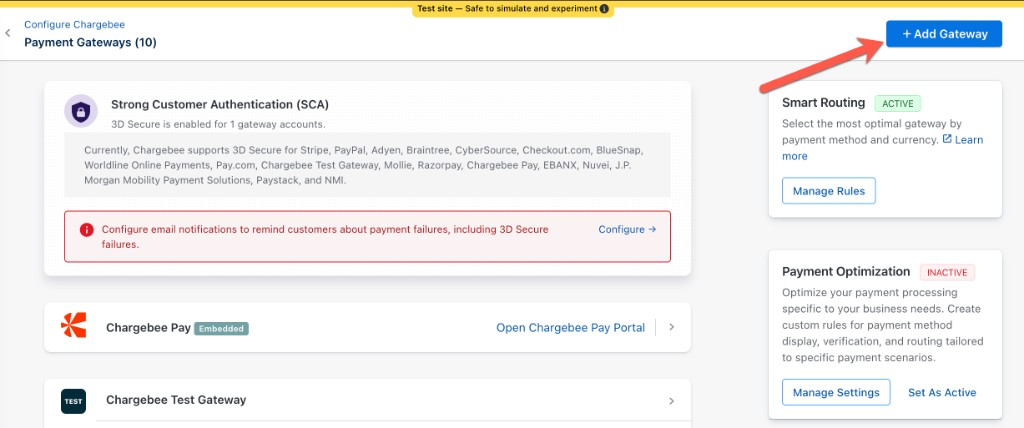Expand the Chargebee Pay row chevron
1024x428 pixels.
click(x=671, y=327)
